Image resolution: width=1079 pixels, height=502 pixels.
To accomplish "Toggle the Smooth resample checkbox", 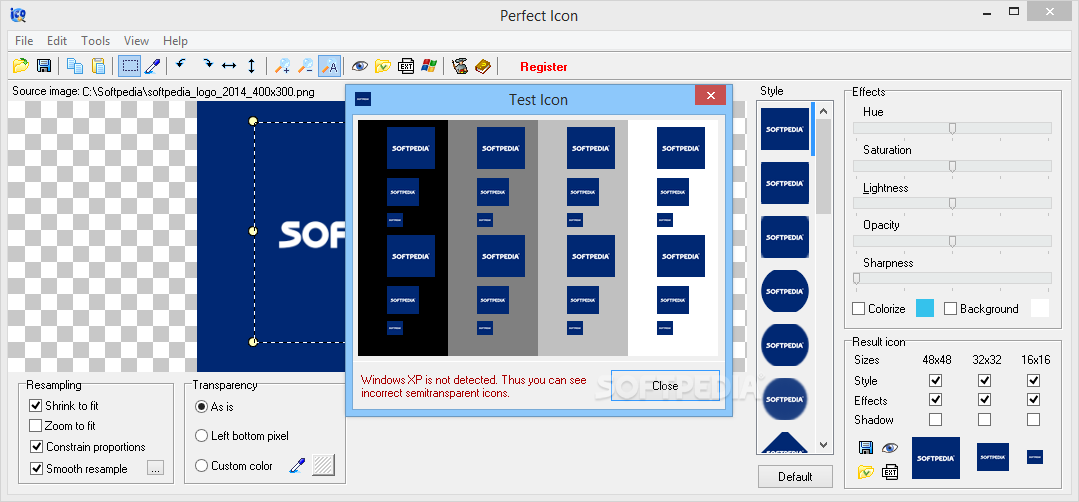I will 36,469.
